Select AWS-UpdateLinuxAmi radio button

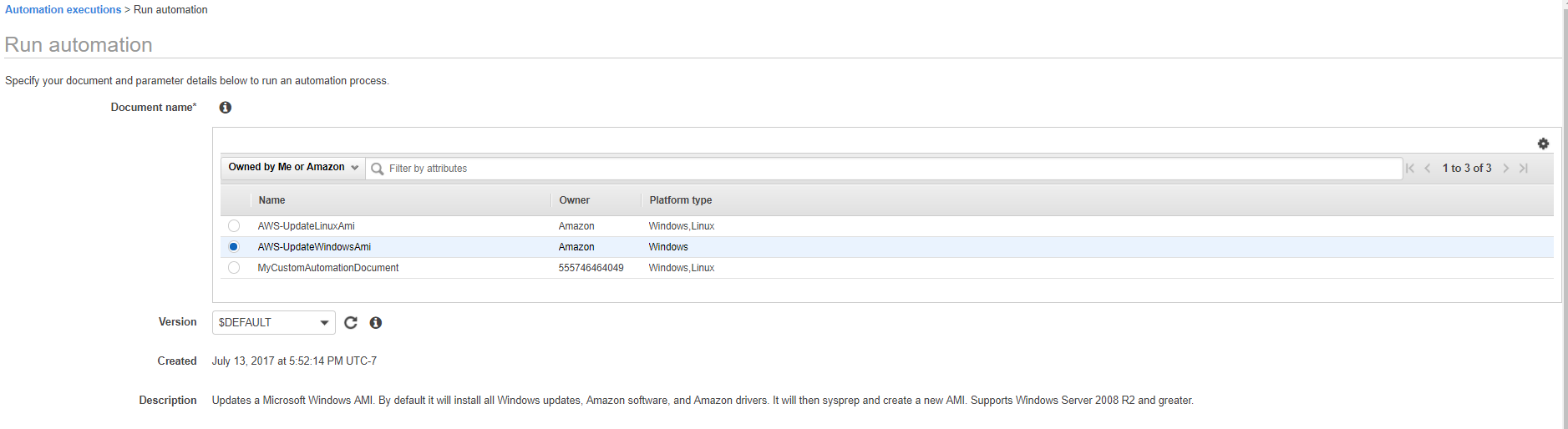[234, 226]
